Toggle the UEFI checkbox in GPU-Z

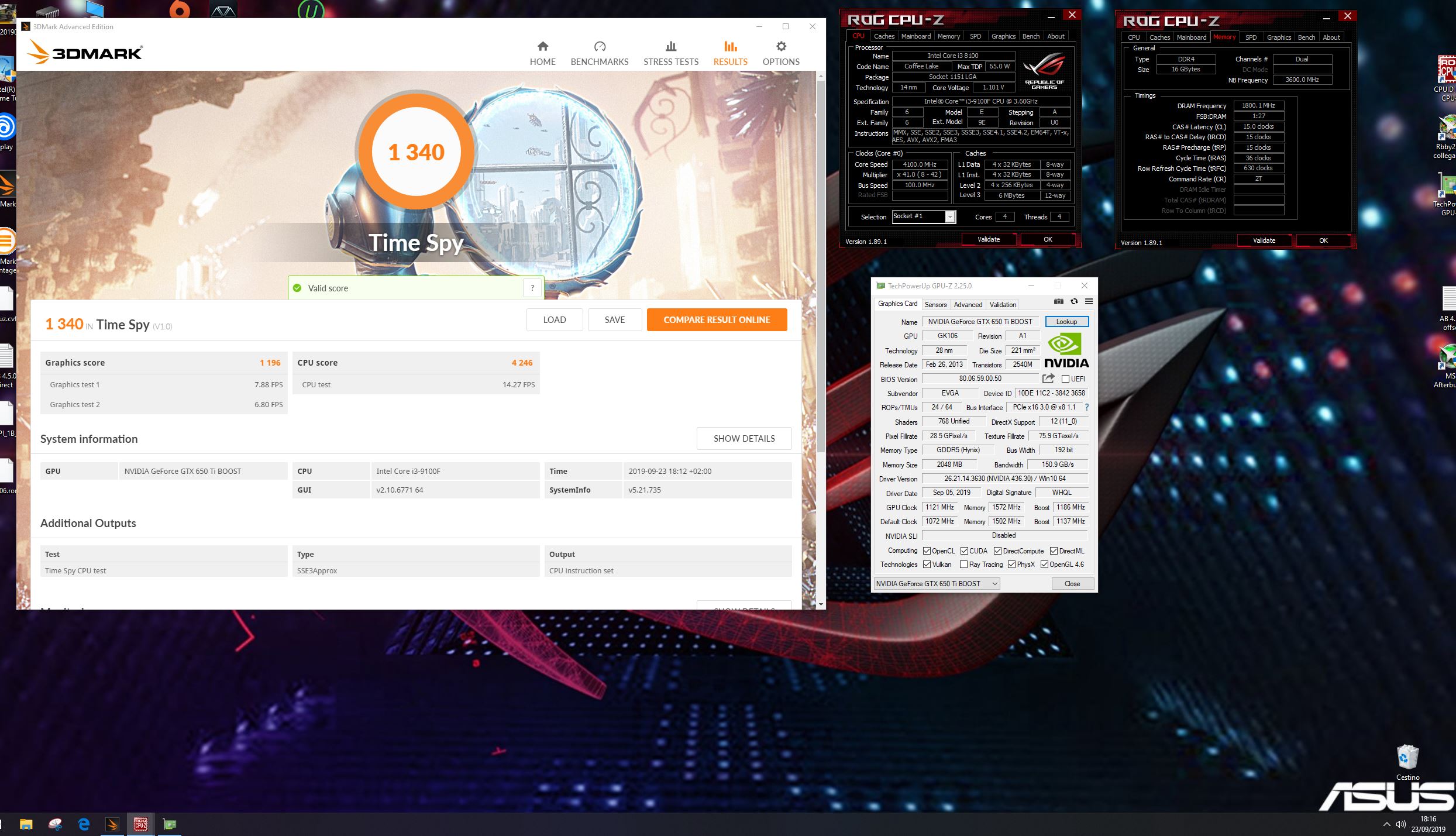pyautogui.click(x=1065, y=379)
